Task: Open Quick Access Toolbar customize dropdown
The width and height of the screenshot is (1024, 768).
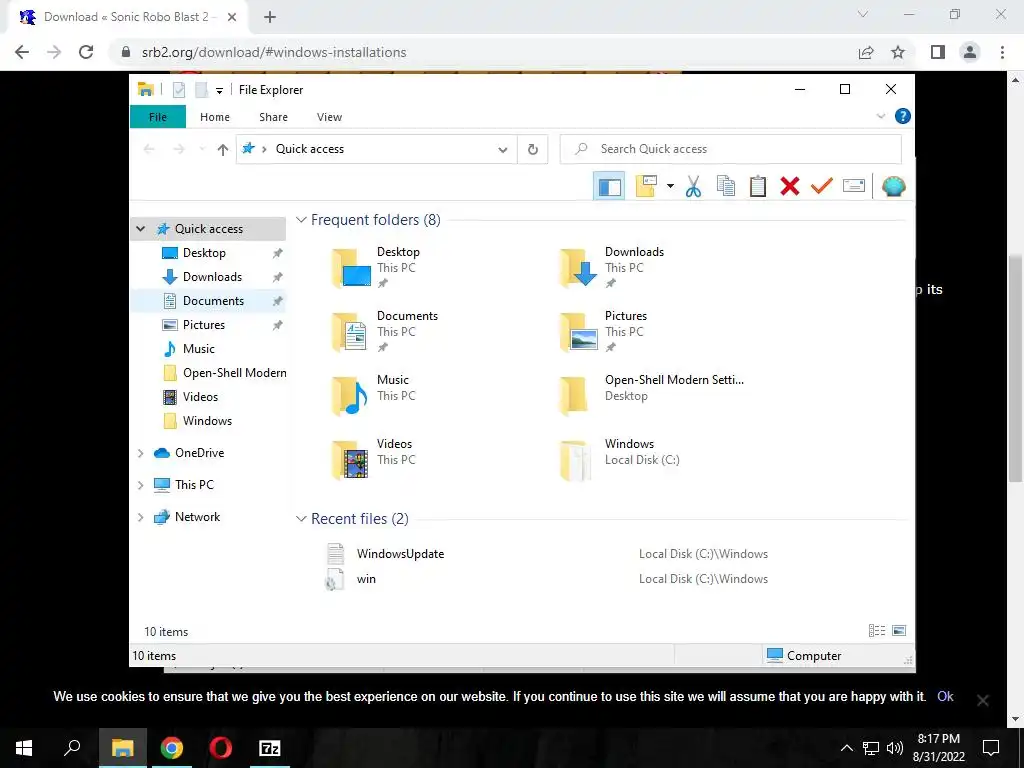Action: [219, 90]
